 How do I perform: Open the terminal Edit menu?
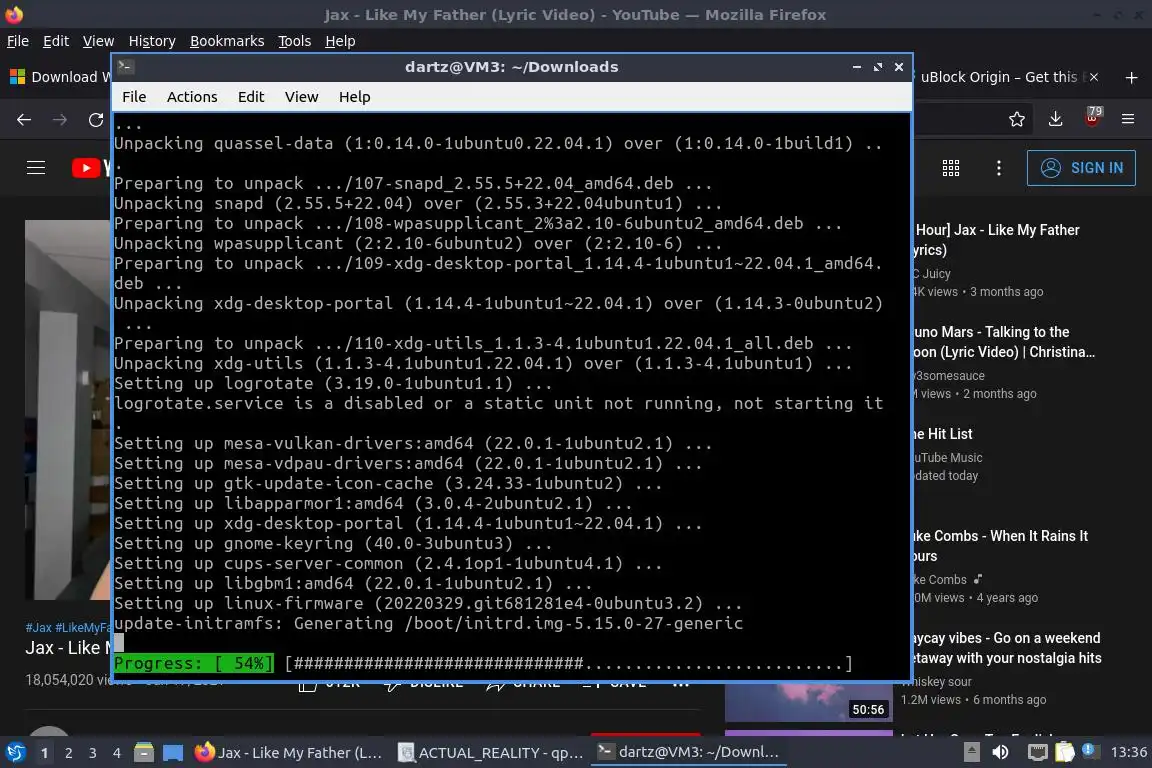coord(251,97)
